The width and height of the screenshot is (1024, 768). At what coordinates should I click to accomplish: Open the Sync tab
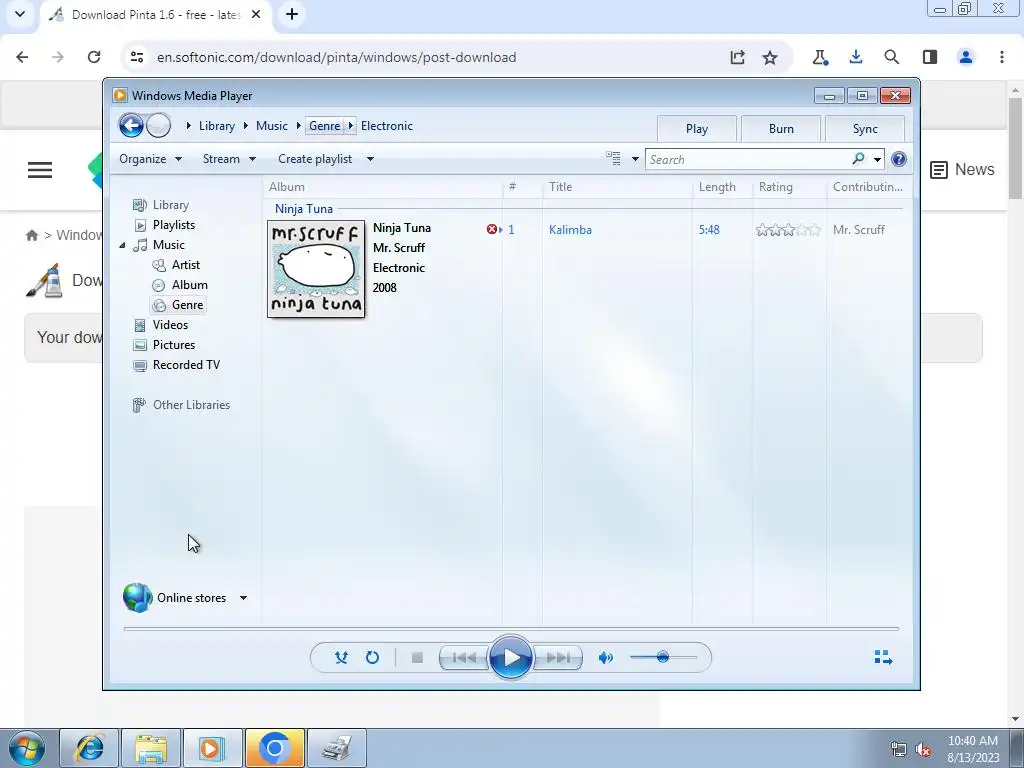click(865, 129)
